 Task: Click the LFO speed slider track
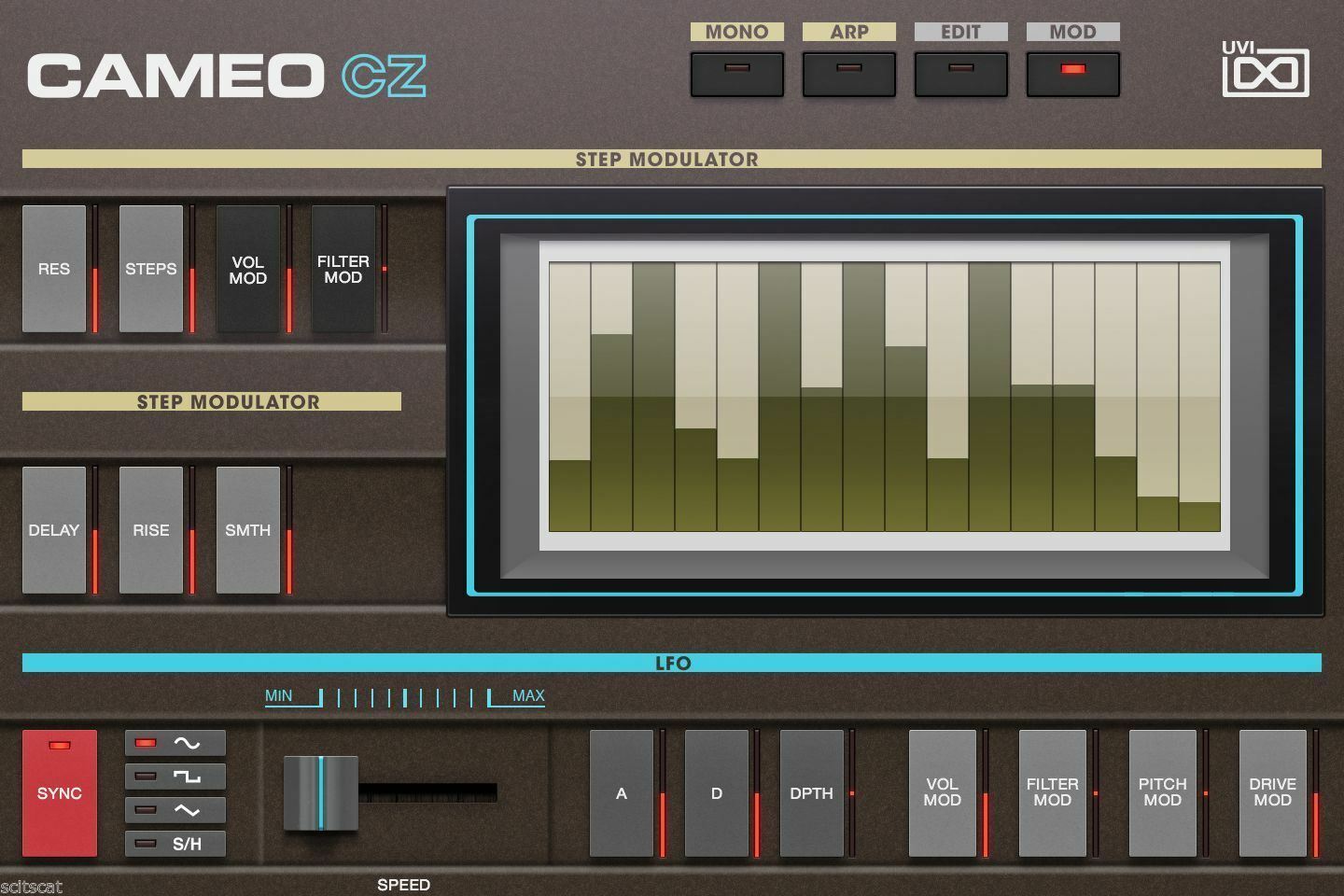427,793
